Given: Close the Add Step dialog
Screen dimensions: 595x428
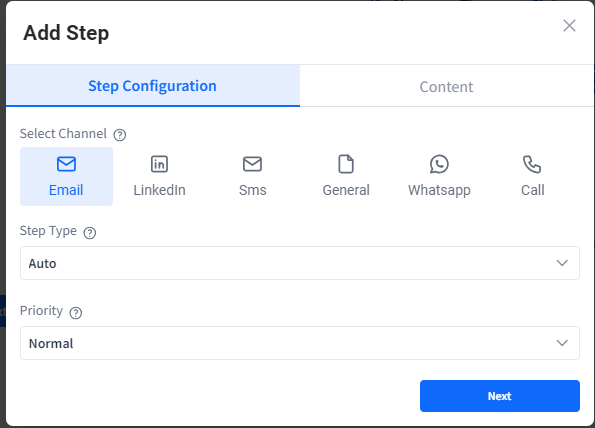Looking at the screenshot, I should 569,26.
